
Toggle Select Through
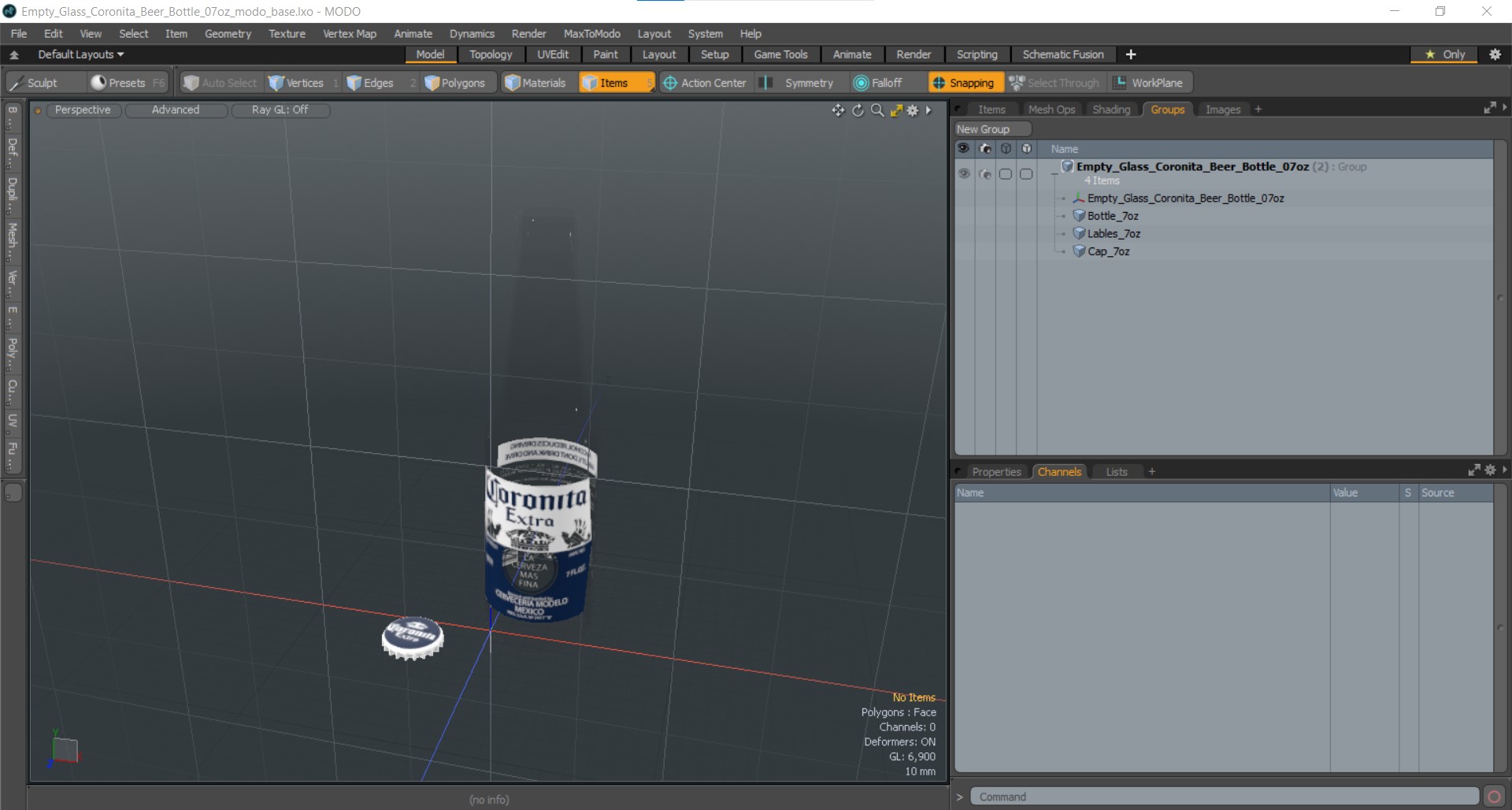pos(1055,83)
